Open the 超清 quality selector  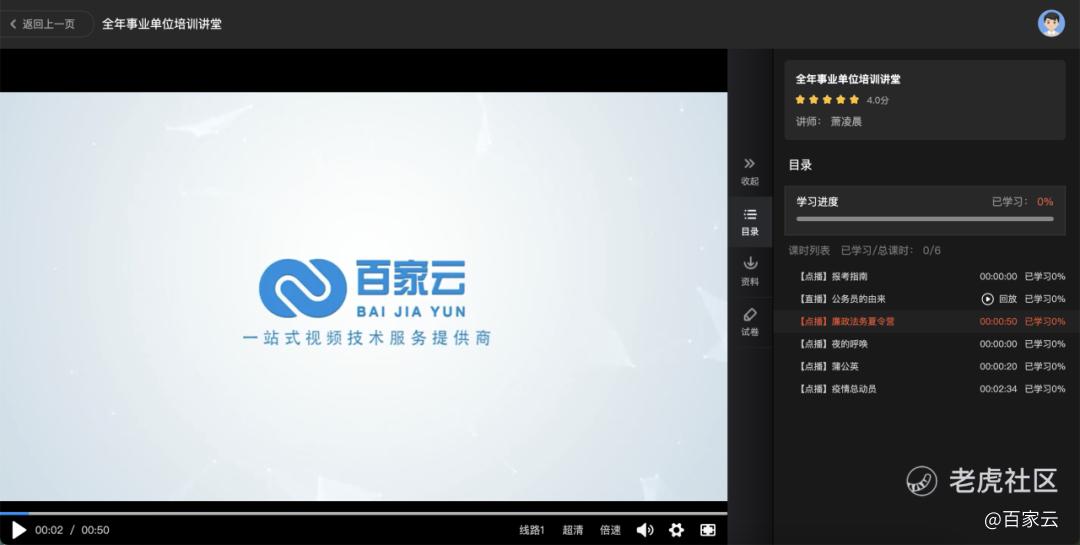tap(572, 530)
